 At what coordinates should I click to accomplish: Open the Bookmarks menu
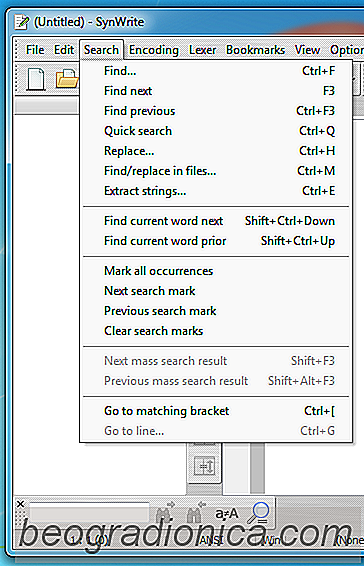tap(255, 50)
